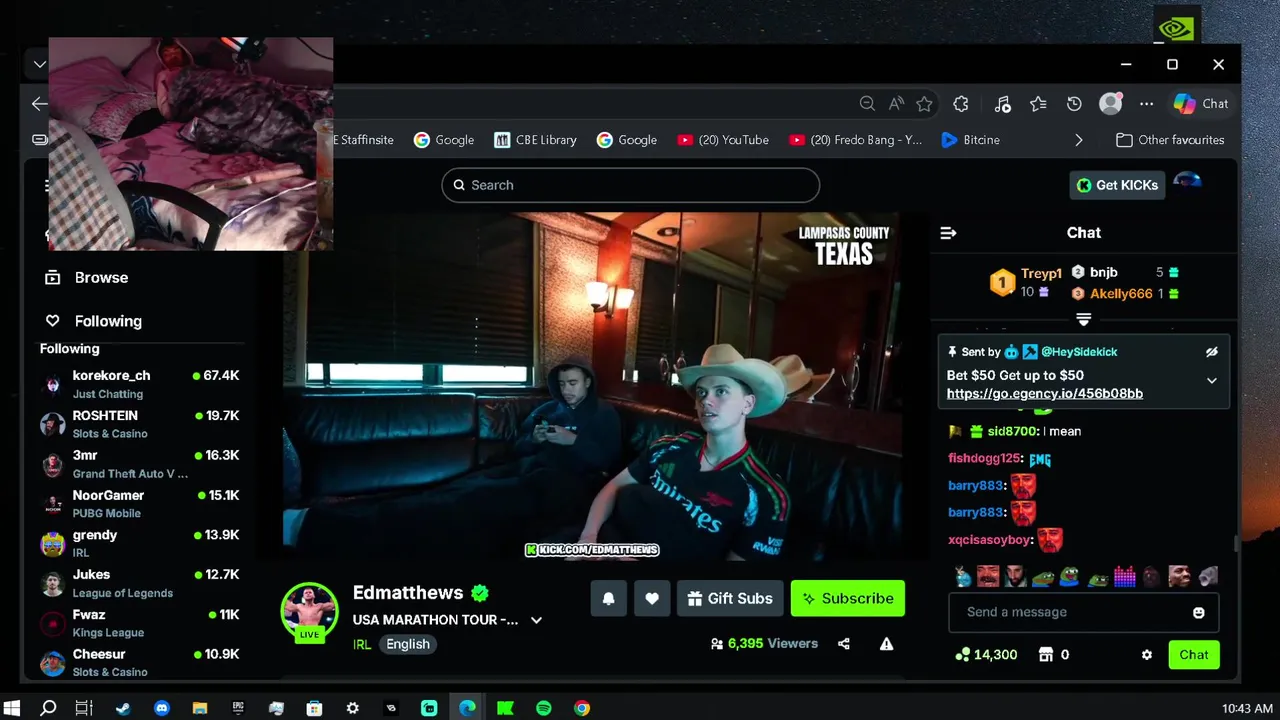Open the grendy followed channel
The width and height of the screenshot is (1280, 720).
point(141,543)
